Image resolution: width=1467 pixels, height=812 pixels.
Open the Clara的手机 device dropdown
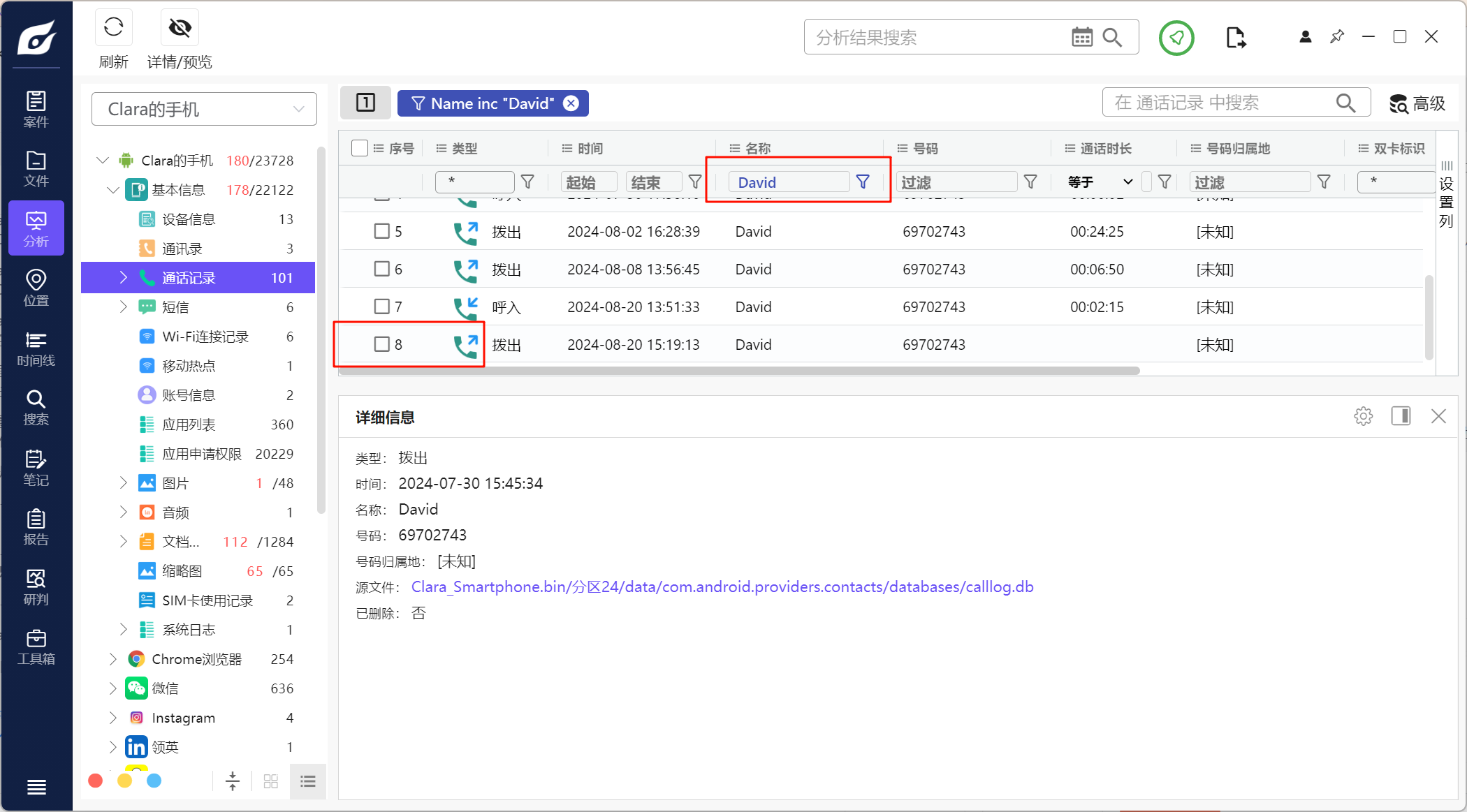(204, 109)
